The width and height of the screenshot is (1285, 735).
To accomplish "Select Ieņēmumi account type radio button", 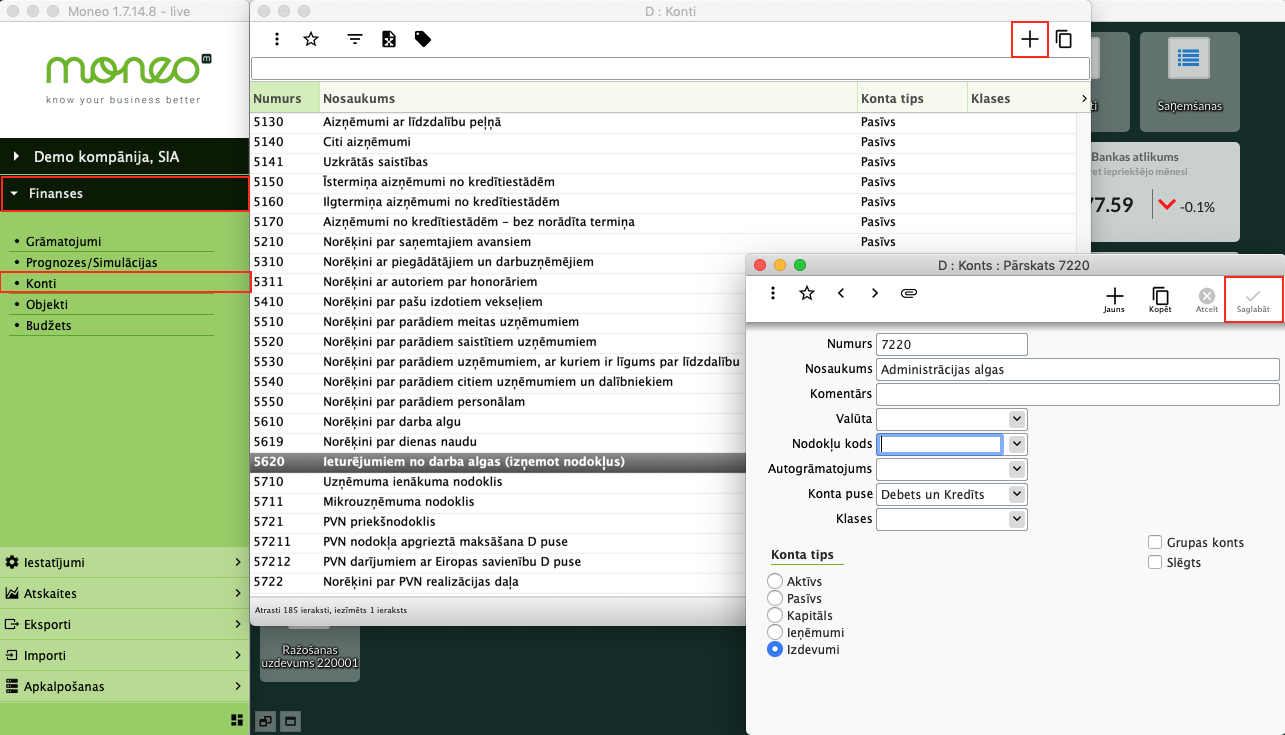I will click(774, 632).
